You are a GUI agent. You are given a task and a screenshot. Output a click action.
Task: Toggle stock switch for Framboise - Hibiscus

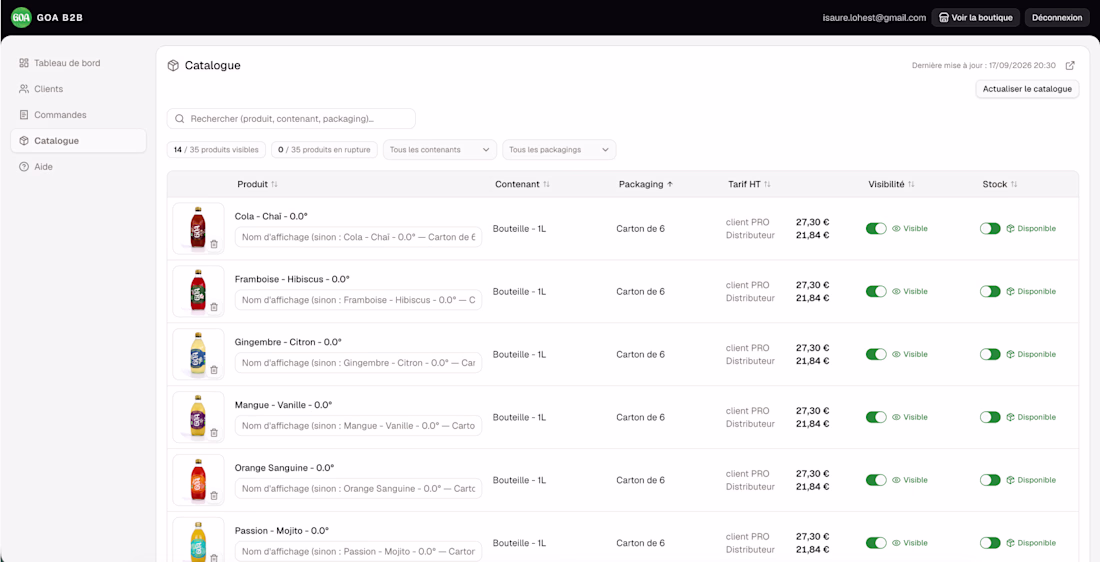(x=990, y=291)
